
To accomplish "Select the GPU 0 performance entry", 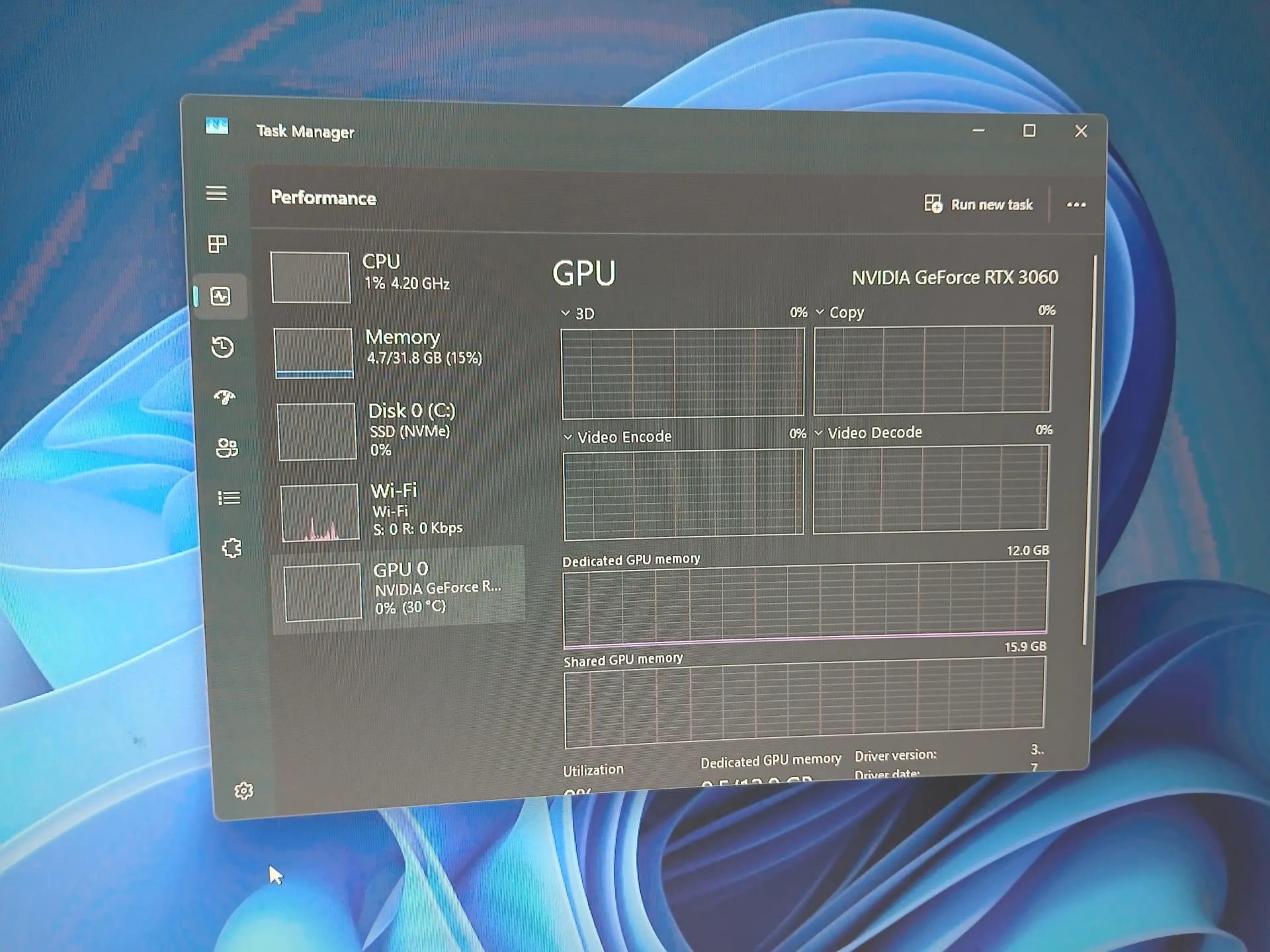I will (x=400, y=590).
